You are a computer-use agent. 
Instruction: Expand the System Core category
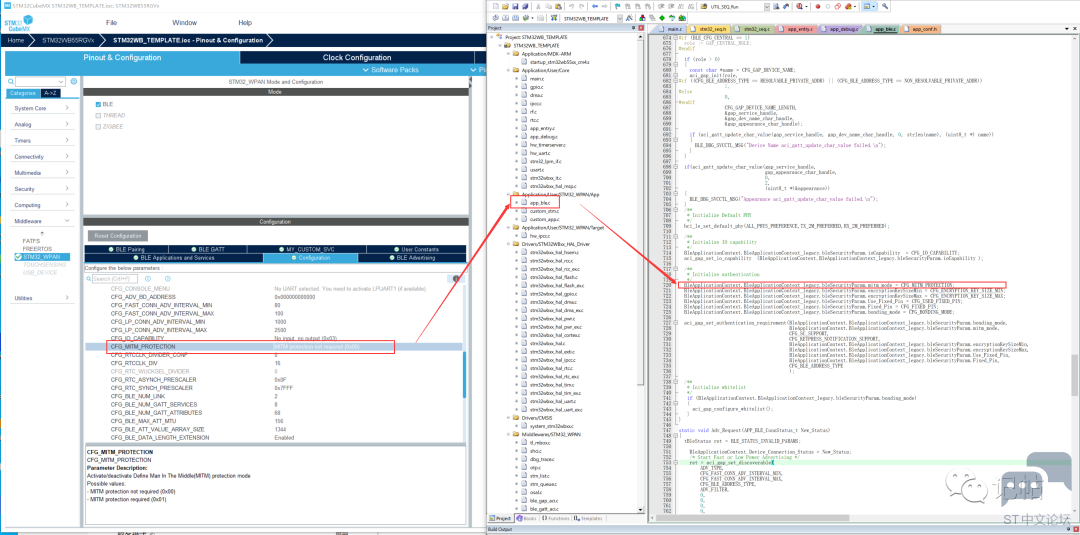pyautogui.click(x=30, y=108)
